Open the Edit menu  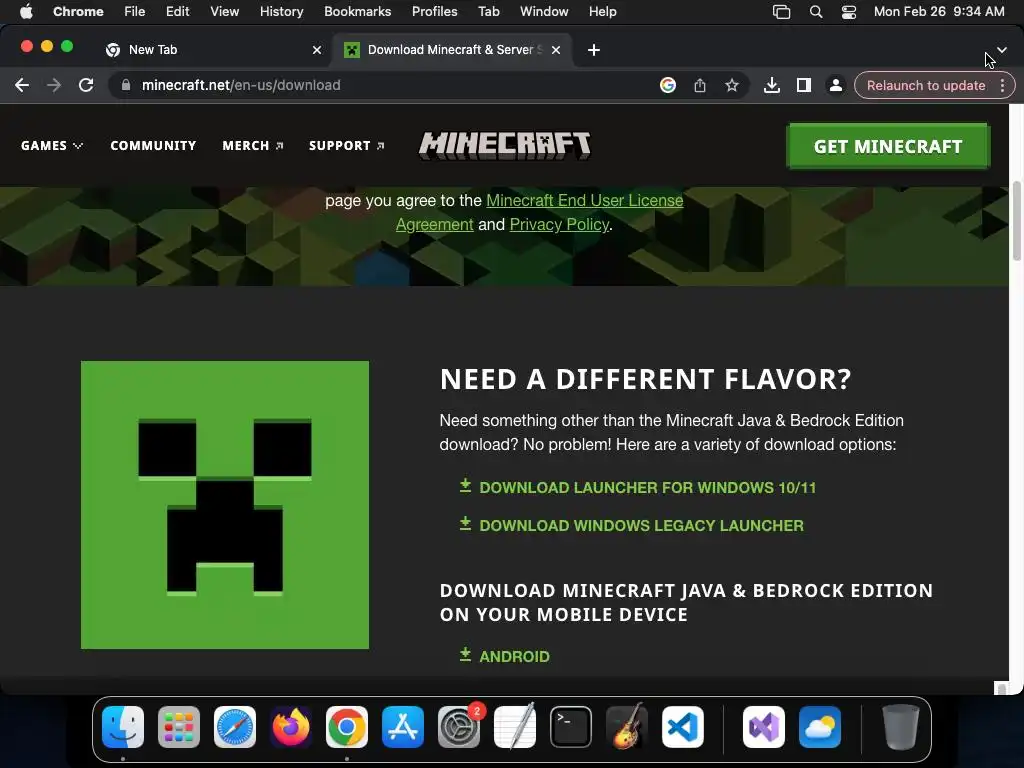coord(177,11)
